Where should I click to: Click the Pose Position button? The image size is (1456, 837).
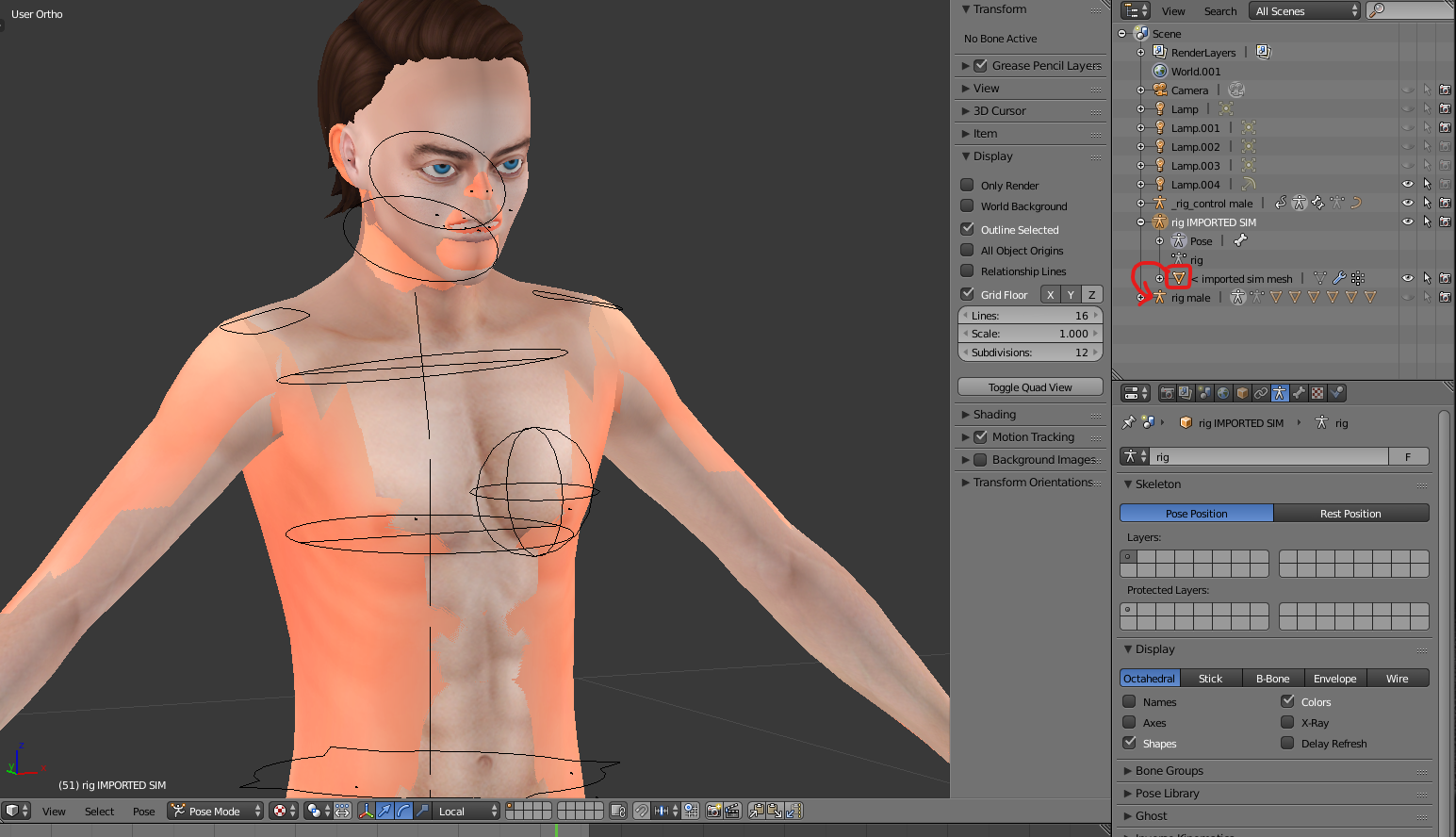pyautogui.click(x=1197, y=513)
